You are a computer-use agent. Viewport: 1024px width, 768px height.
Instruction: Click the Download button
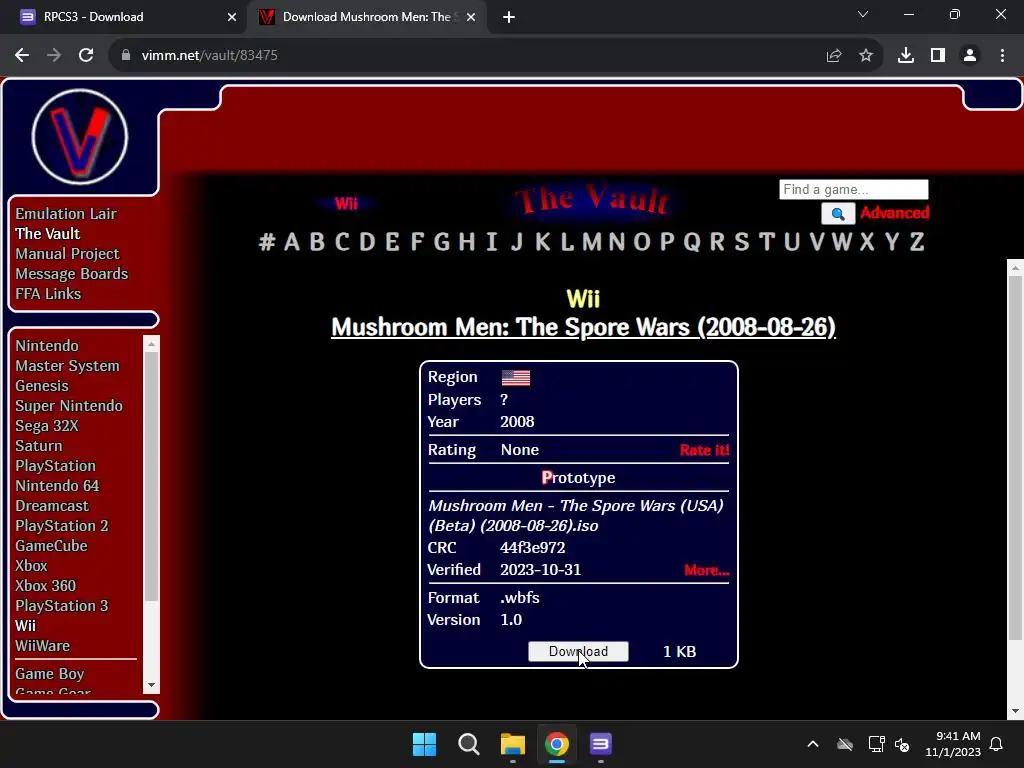pyautogui.click(x=578, y=651)
